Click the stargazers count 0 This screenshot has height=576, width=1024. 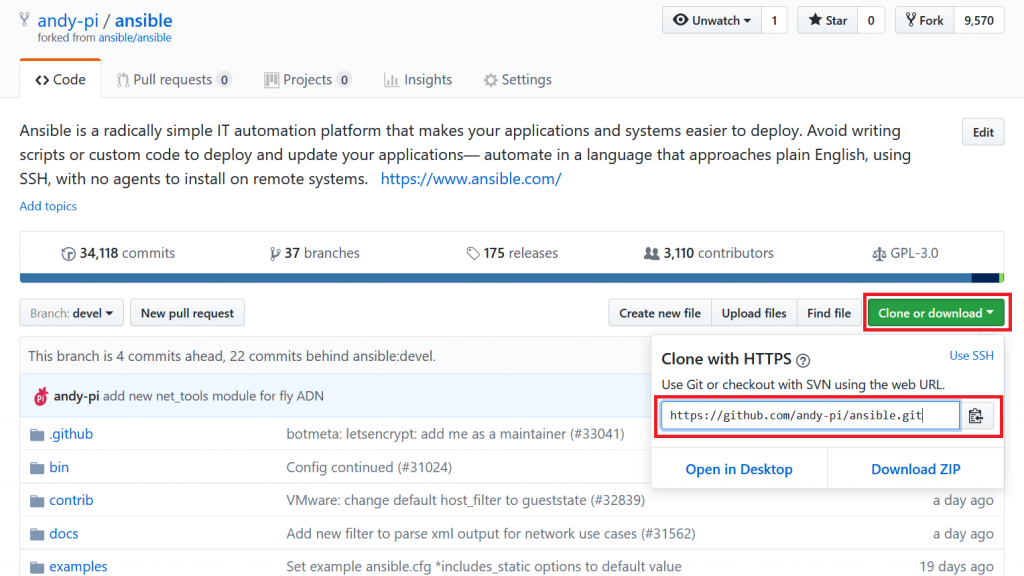[x=871, y=20]
